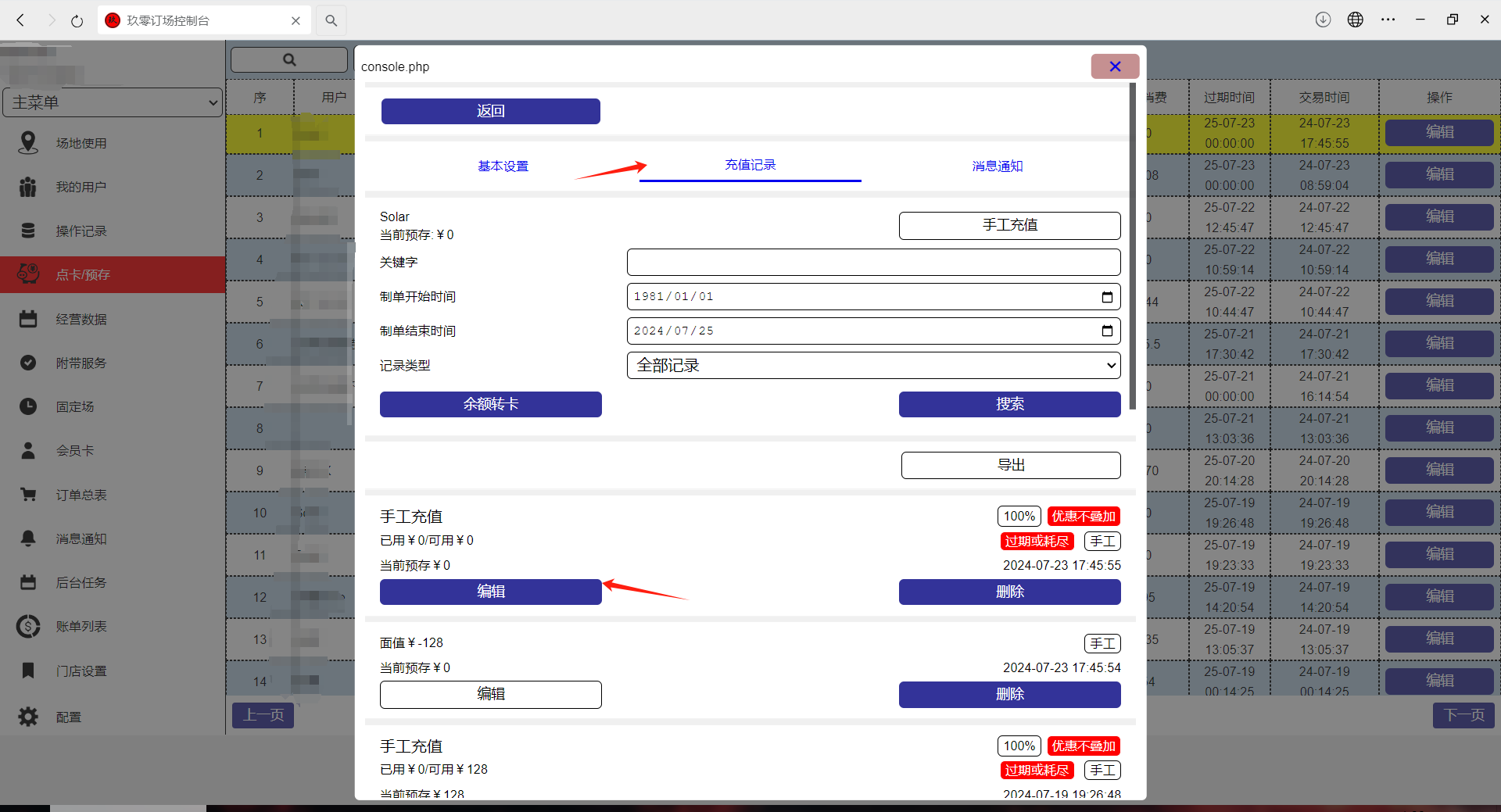
Task: Click the 余额转卡 button
Action: tap(490, 404)
